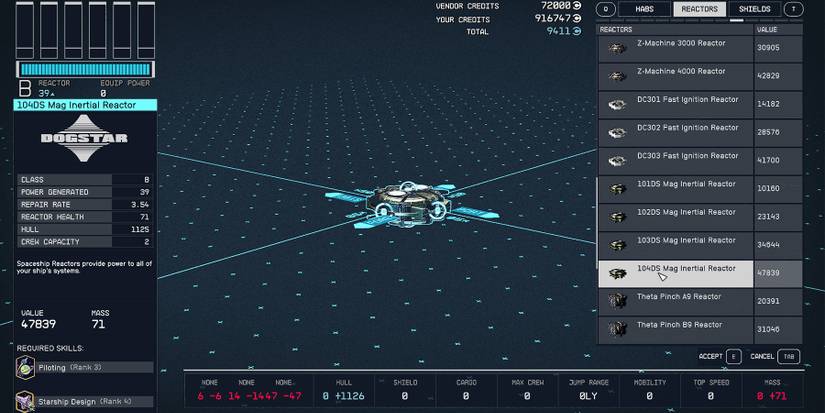Click the Reactors column header

click(675, 29)
